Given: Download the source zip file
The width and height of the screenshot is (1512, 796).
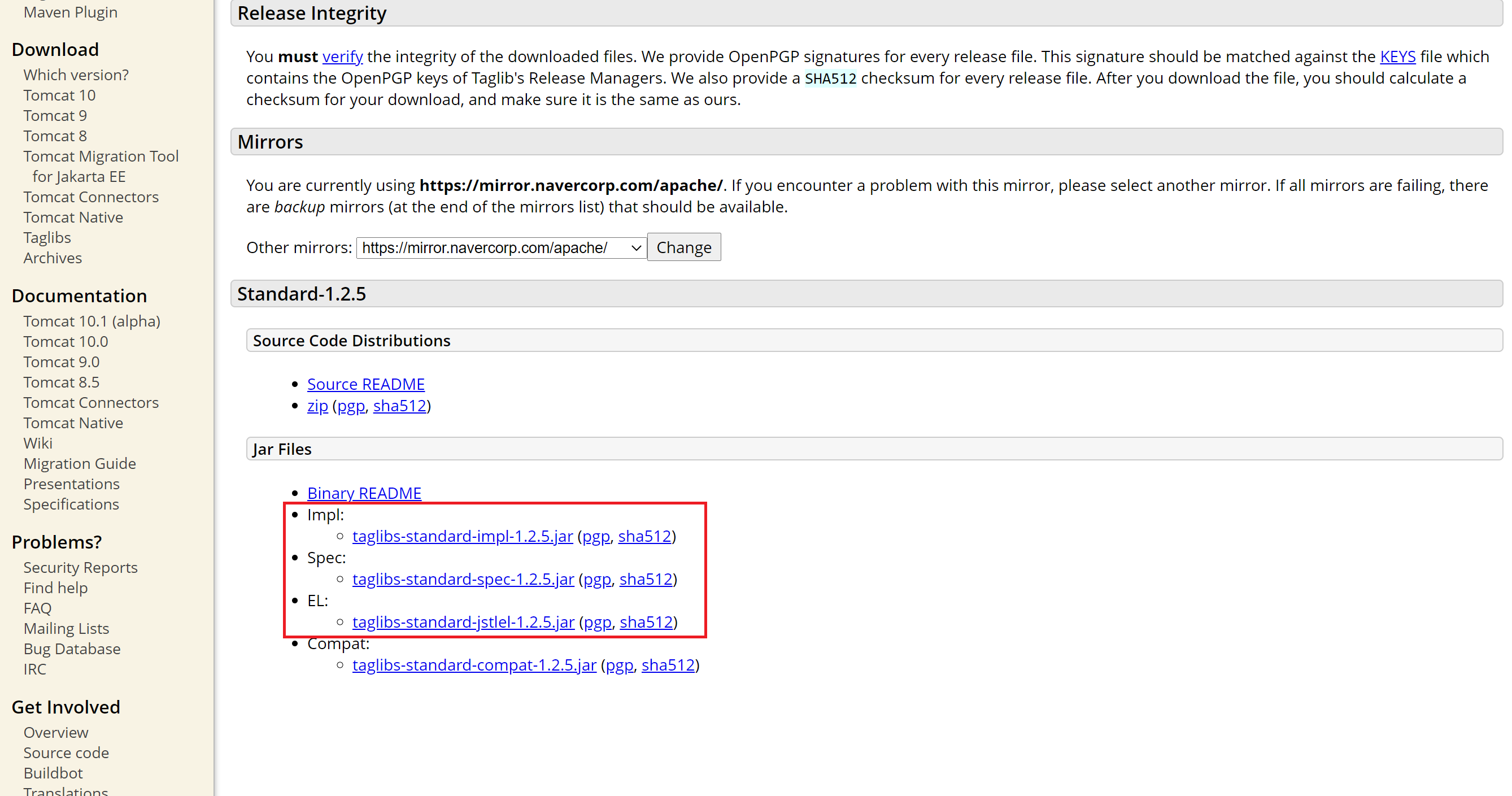Looking at the screenshot, I should pyautogui.click(x=317, y=406).
